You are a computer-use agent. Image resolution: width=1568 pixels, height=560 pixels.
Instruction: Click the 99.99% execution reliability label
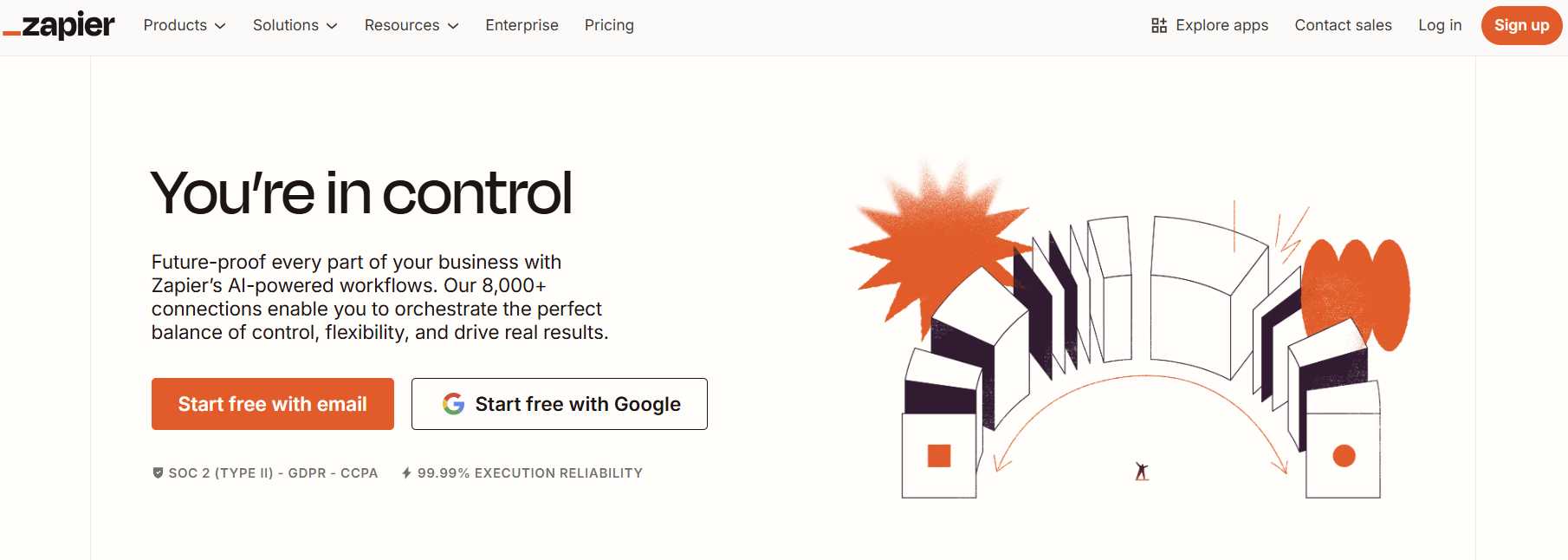(530, 472)
